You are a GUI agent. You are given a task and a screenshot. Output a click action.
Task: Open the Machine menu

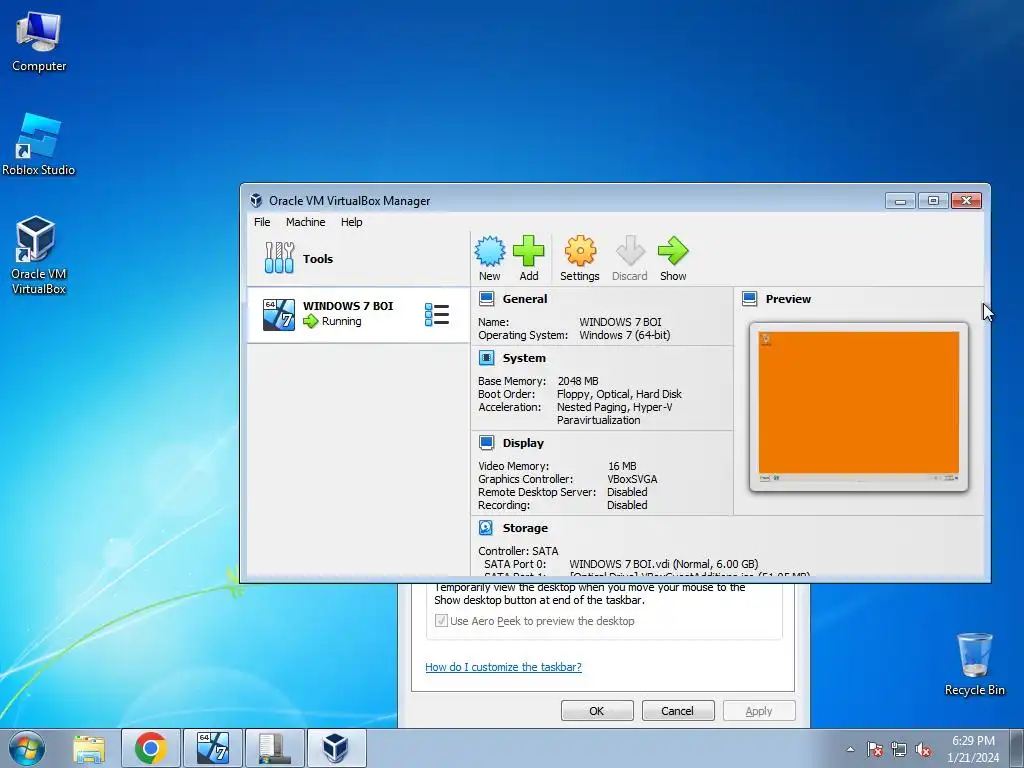306,222
